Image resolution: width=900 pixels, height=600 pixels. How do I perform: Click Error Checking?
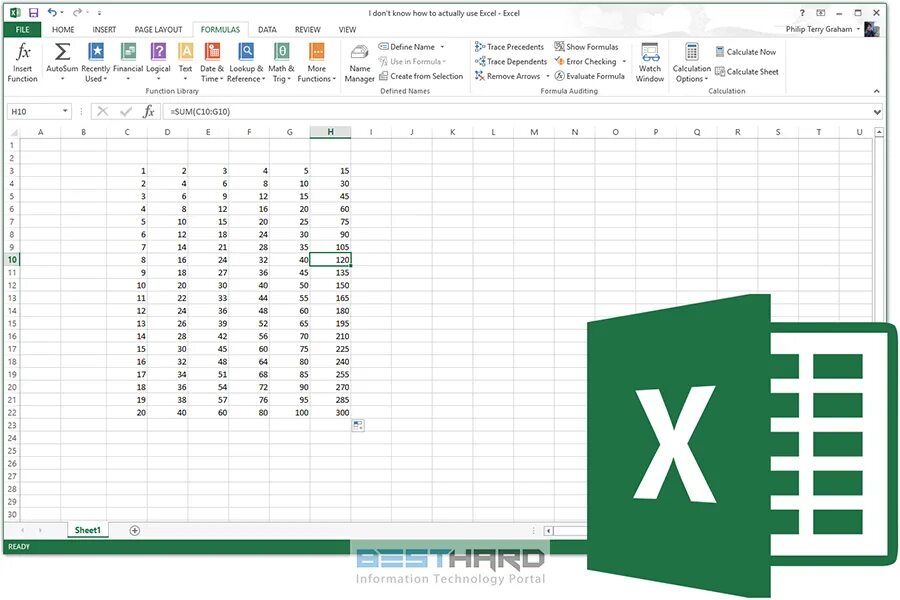(x=585, y=61)
